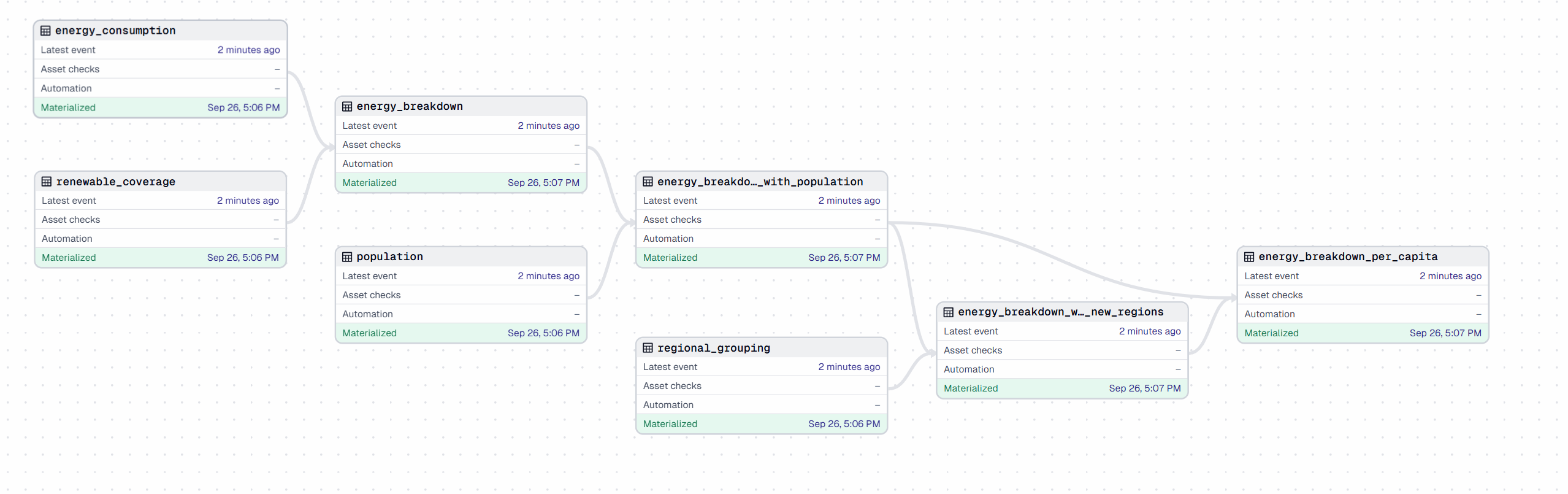
Task: Click table icon of the new_regions node
Action: 948,312
